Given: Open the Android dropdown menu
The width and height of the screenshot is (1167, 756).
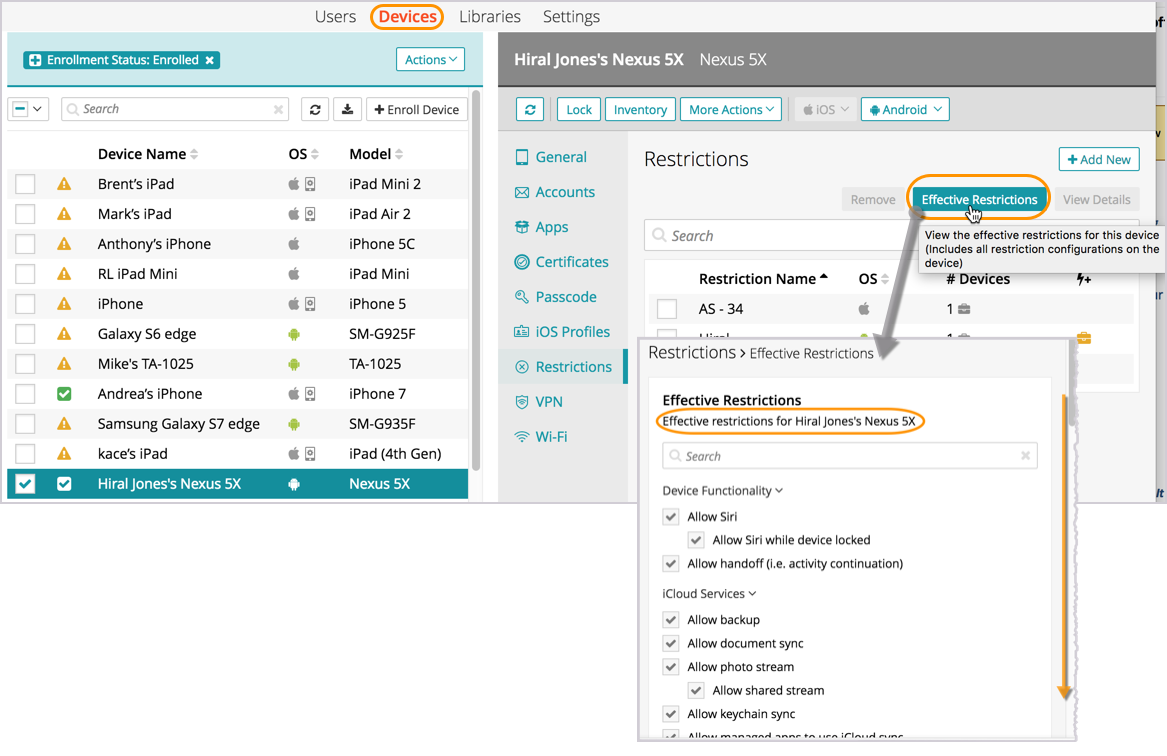Looking at the screenshot, I should 904,110.
